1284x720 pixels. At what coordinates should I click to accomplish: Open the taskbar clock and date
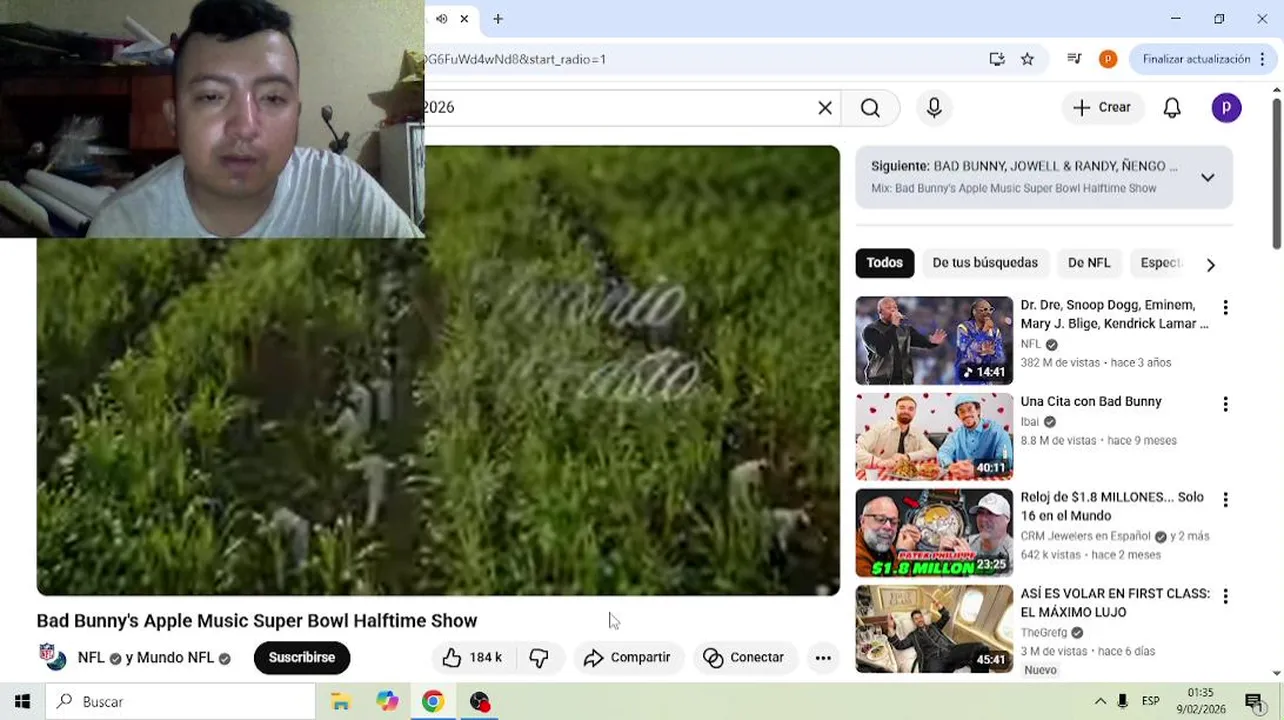point(1200,701)
